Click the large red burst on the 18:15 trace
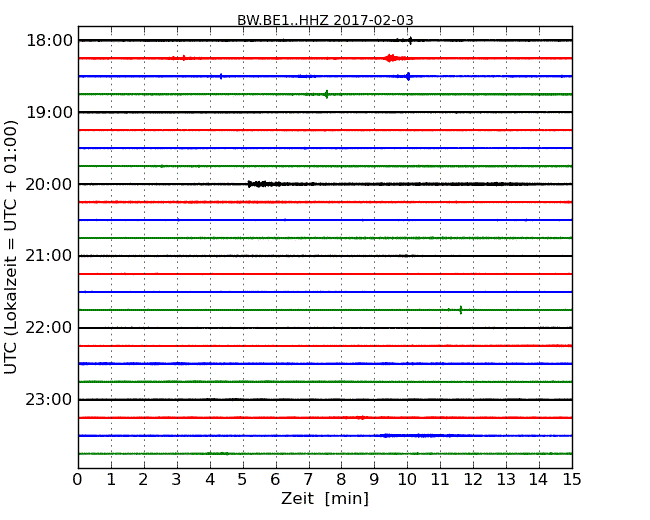This screenshot has width=650, height=520. tap(390, 58)
